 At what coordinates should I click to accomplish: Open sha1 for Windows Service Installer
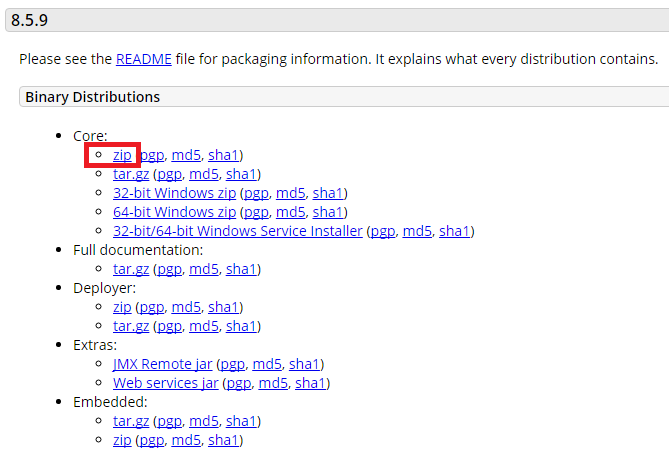pyautogui.click(x=454, y=231)
